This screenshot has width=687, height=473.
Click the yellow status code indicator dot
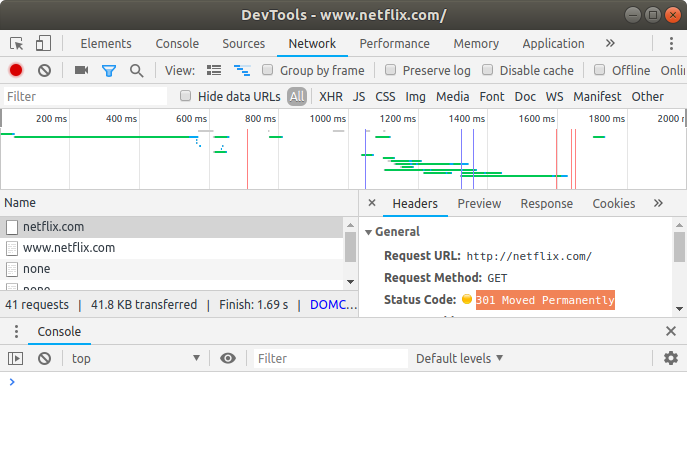467,299
